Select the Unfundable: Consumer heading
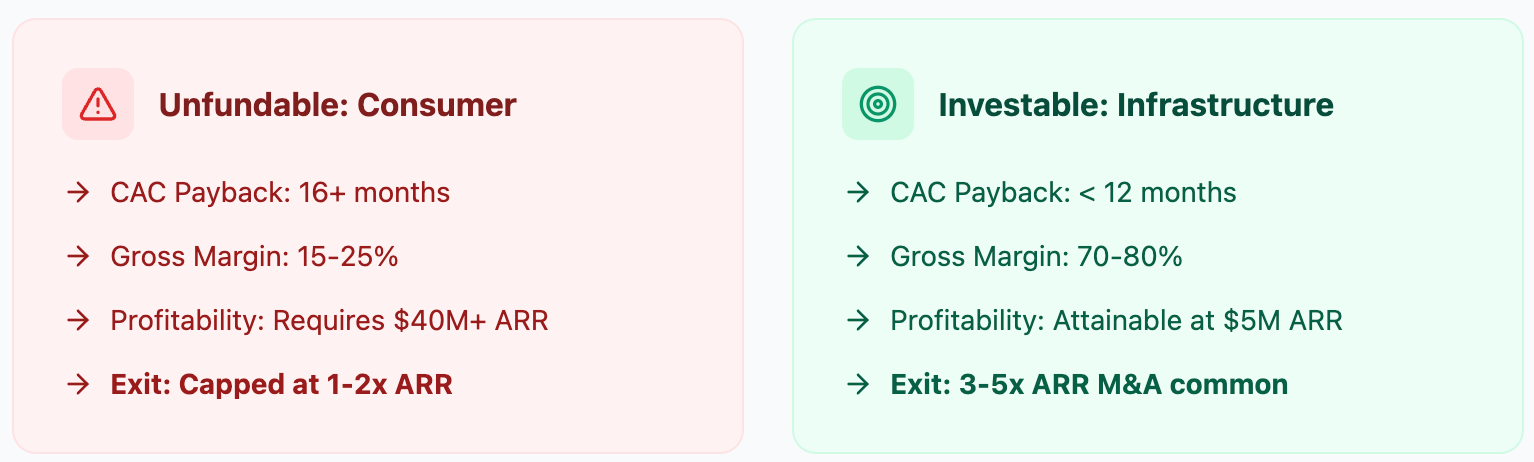1534x462 pixels. 337,105
